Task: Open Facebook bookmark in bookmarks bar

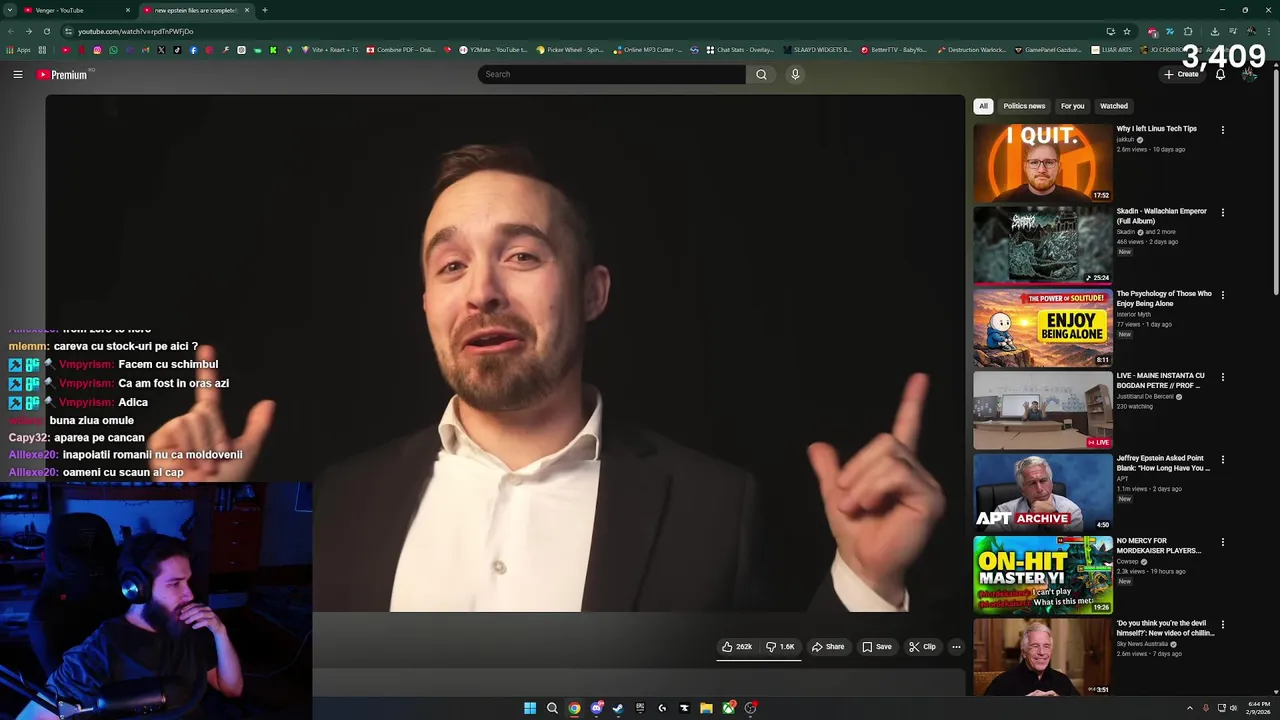Action: coord(193,50)
